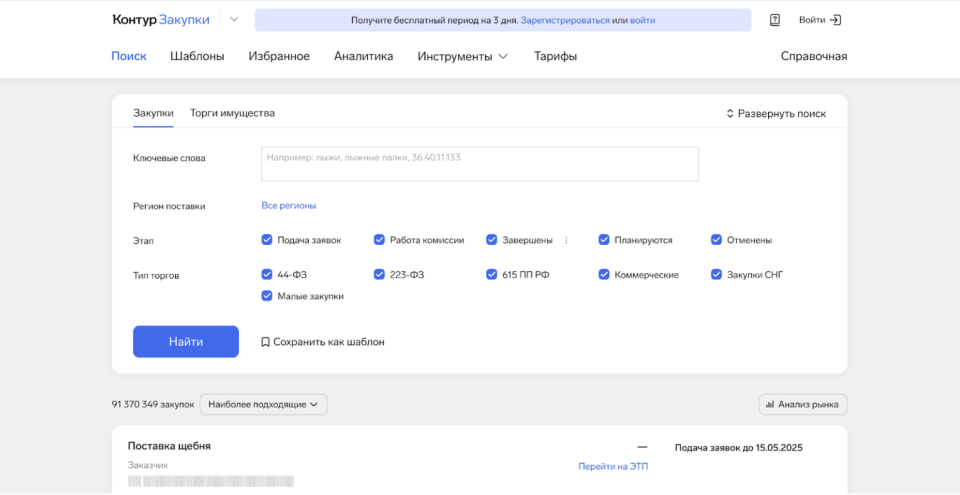Click the Войти login arrow icon
Image resolution: width=960 pixels, height=495 pixels.
click(x=836, y=20)
